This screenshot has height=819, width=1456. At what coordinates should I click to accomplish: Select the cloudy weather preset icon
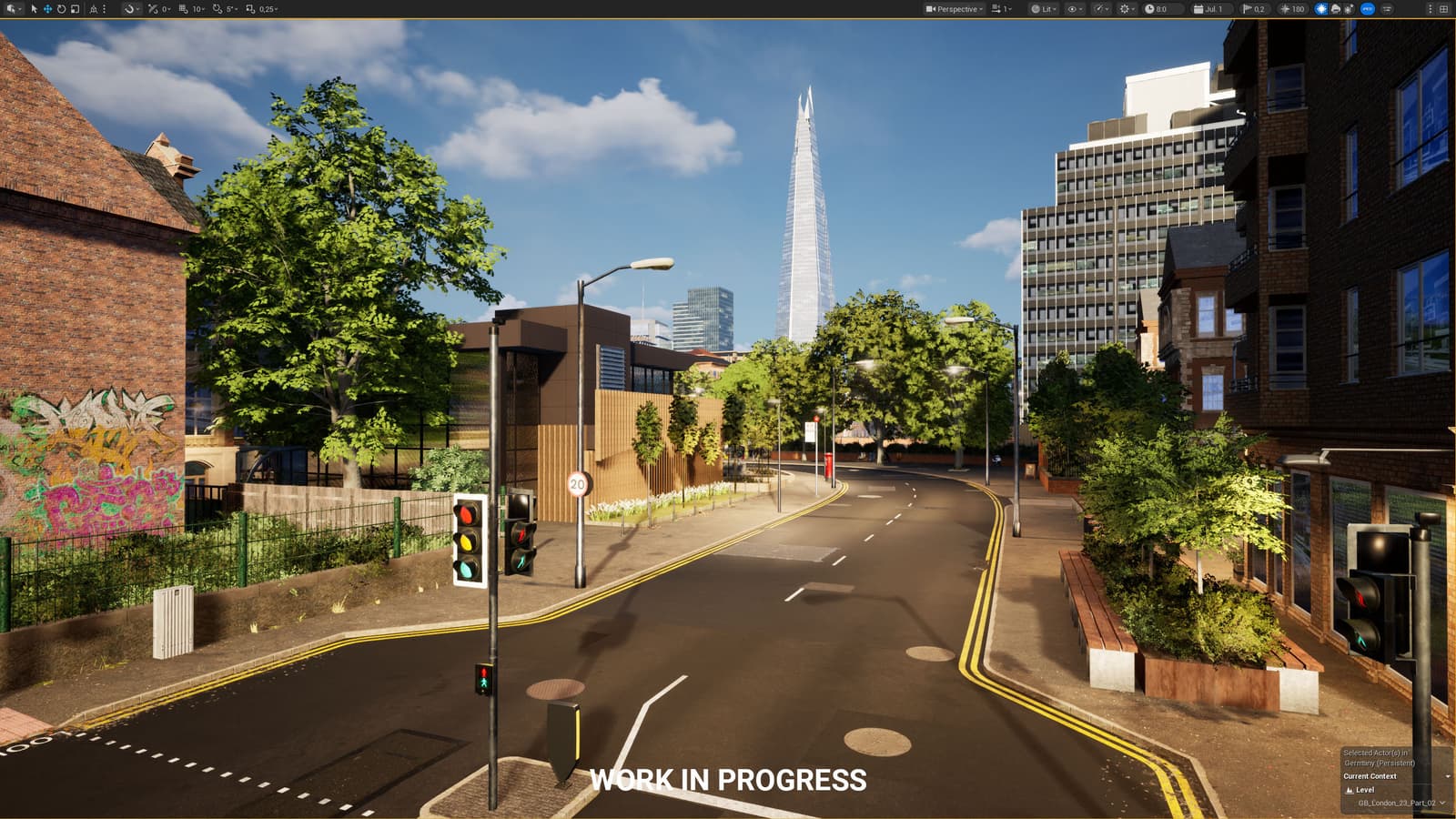click(1335, 9)
